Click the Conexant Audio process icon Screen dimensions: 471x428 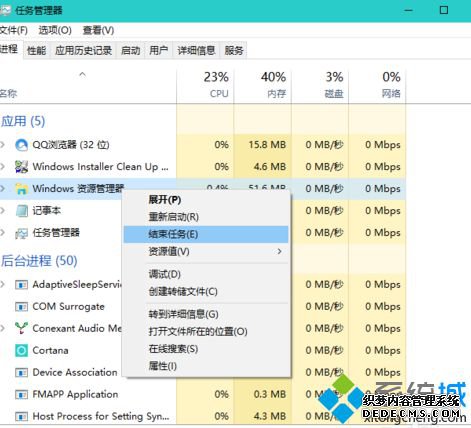22,328
